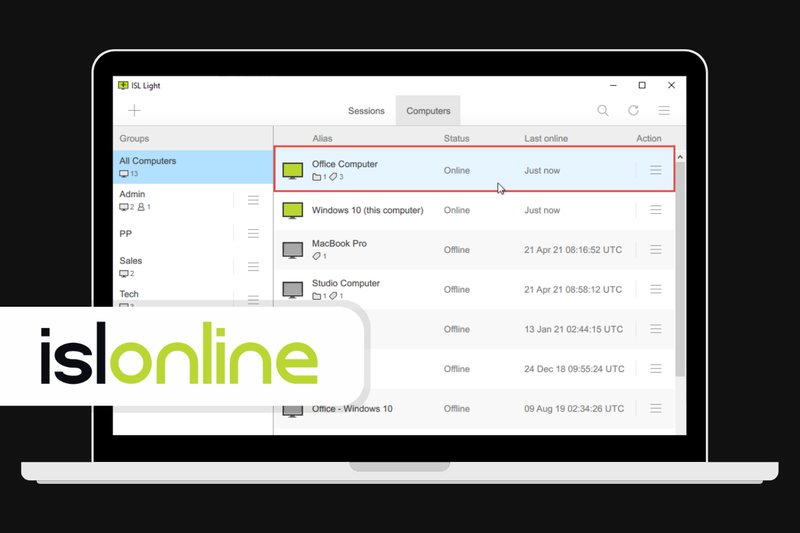Click the plus icon to add new

[x=134, y=110]
